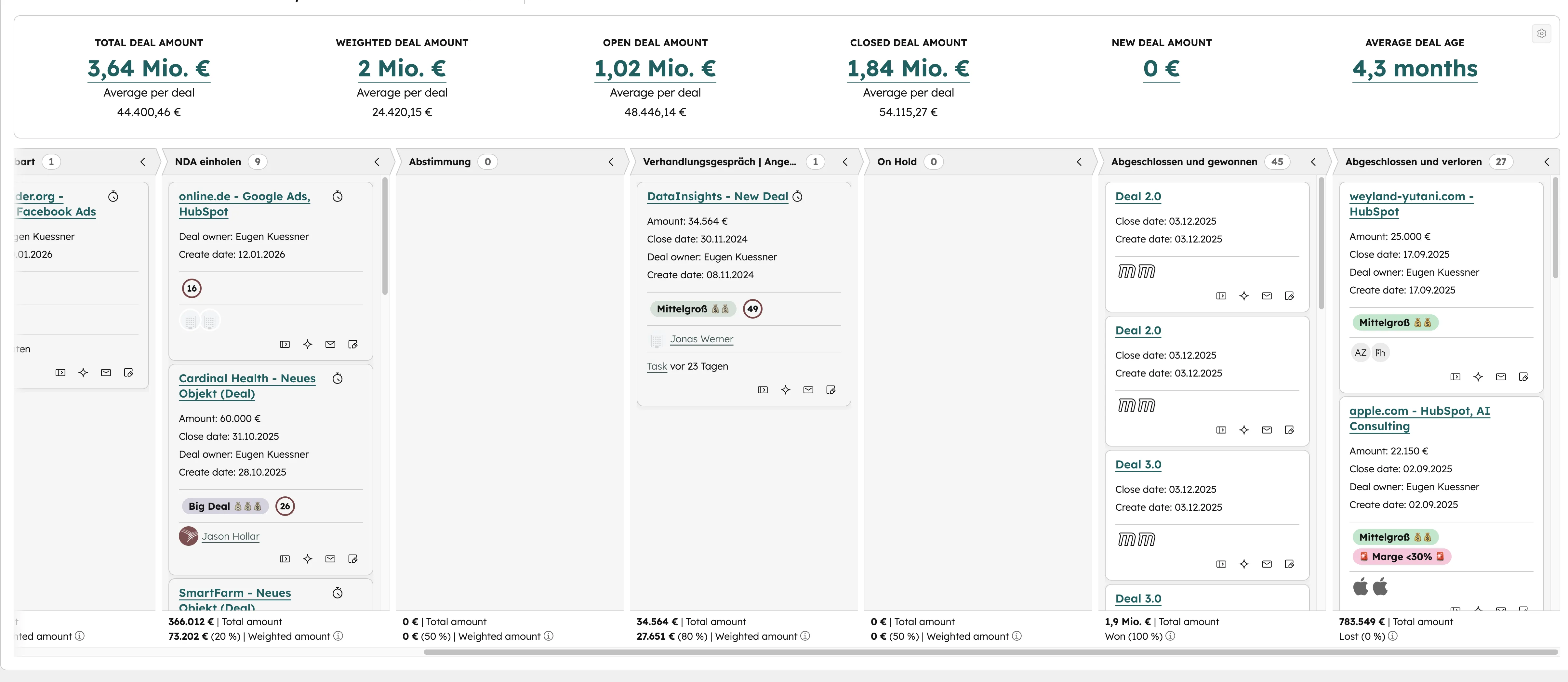This screenshot has height=682, width=1568.
Task: Click activity badge 16 on online.de card
Action: click(193, 288)
